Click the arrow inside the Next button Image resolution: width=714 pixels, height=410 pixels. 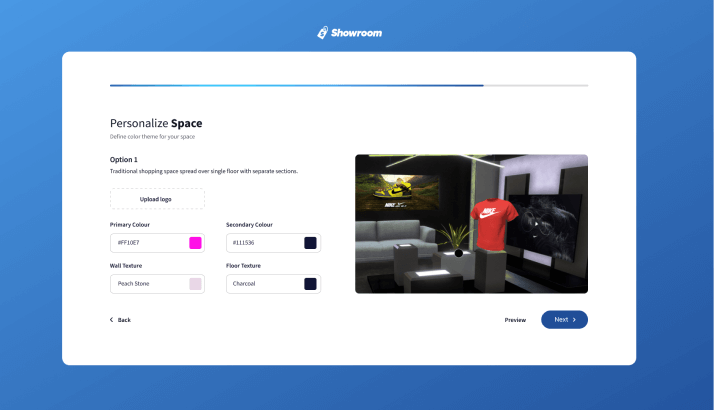click(574, 320)
